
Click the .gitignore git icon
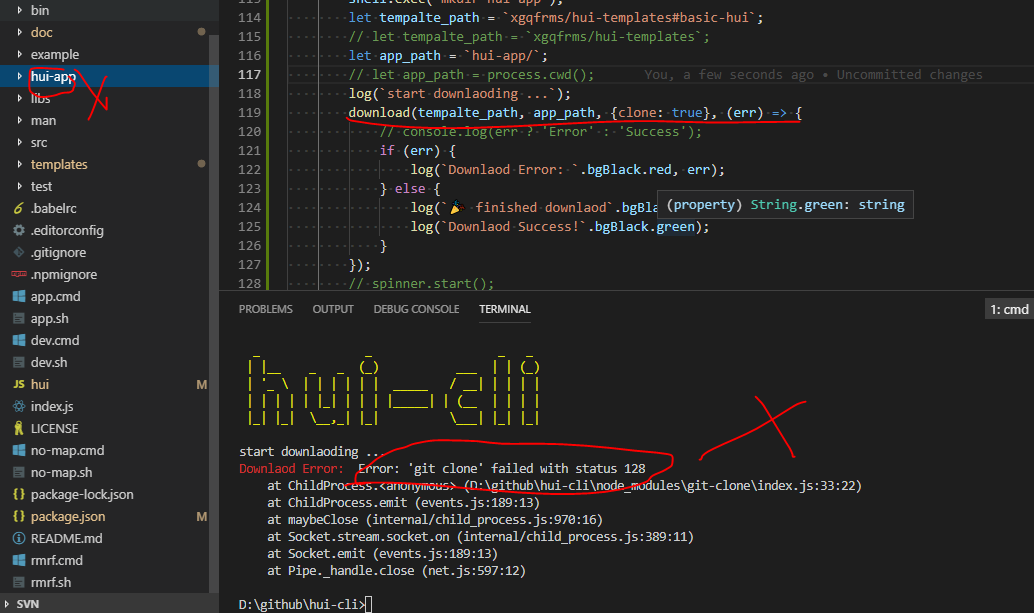pos(18,252)
